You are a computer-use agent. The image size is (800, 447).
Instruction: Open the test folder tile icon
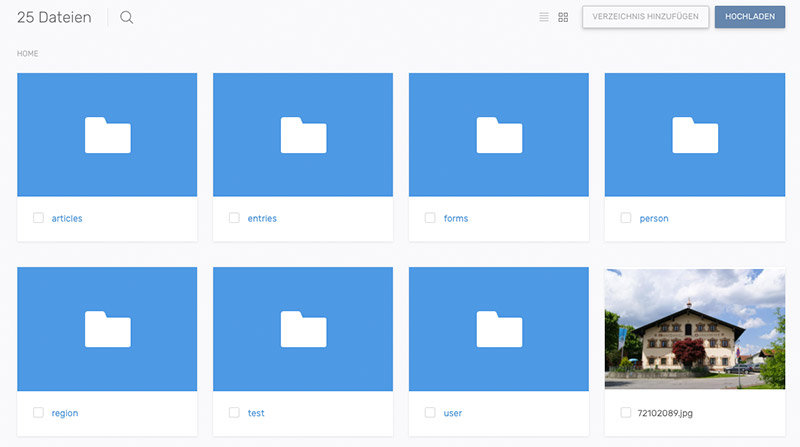point(303,329)
